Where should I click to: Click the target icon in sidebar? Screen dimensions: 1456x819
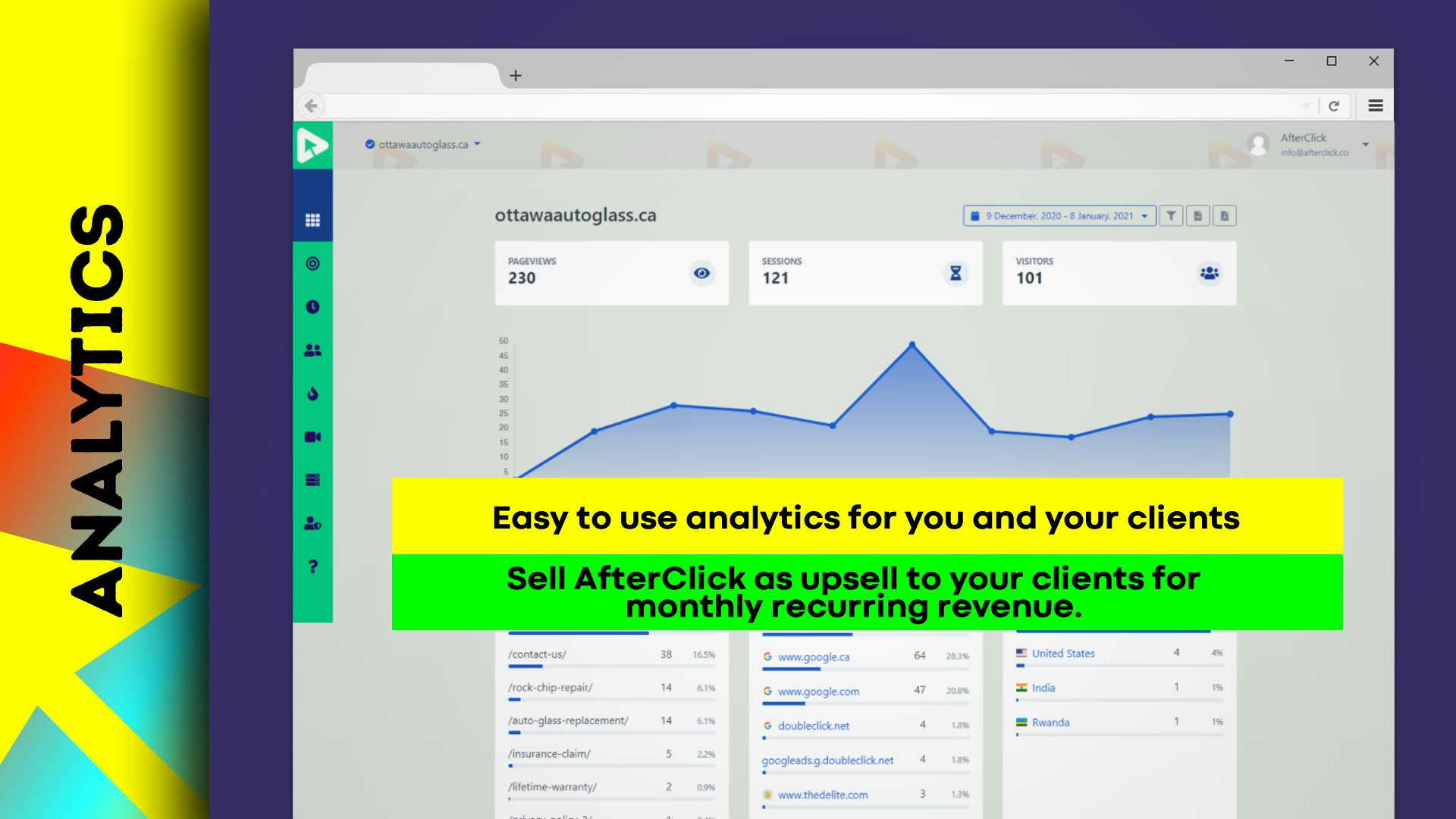pyautogui.click(x=312, y=264)
